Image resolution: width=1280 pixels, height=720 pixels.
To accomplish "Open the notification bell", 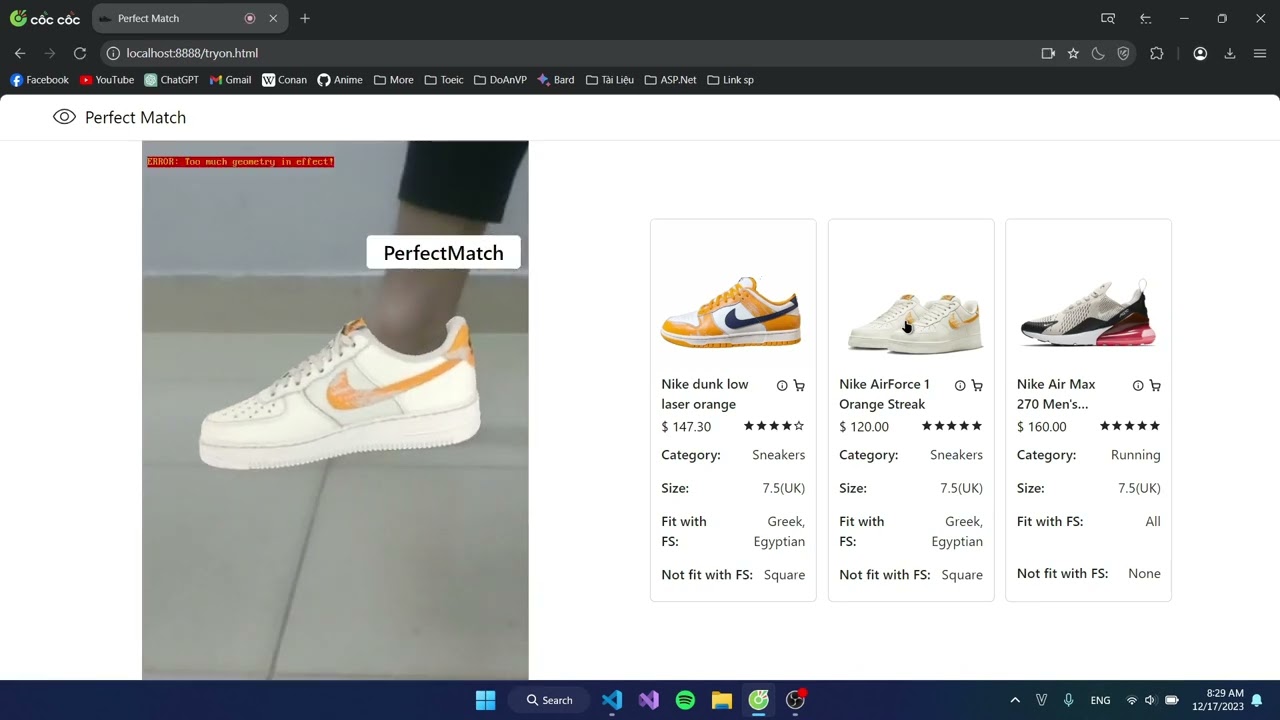I will click(x=1257, y=700).
